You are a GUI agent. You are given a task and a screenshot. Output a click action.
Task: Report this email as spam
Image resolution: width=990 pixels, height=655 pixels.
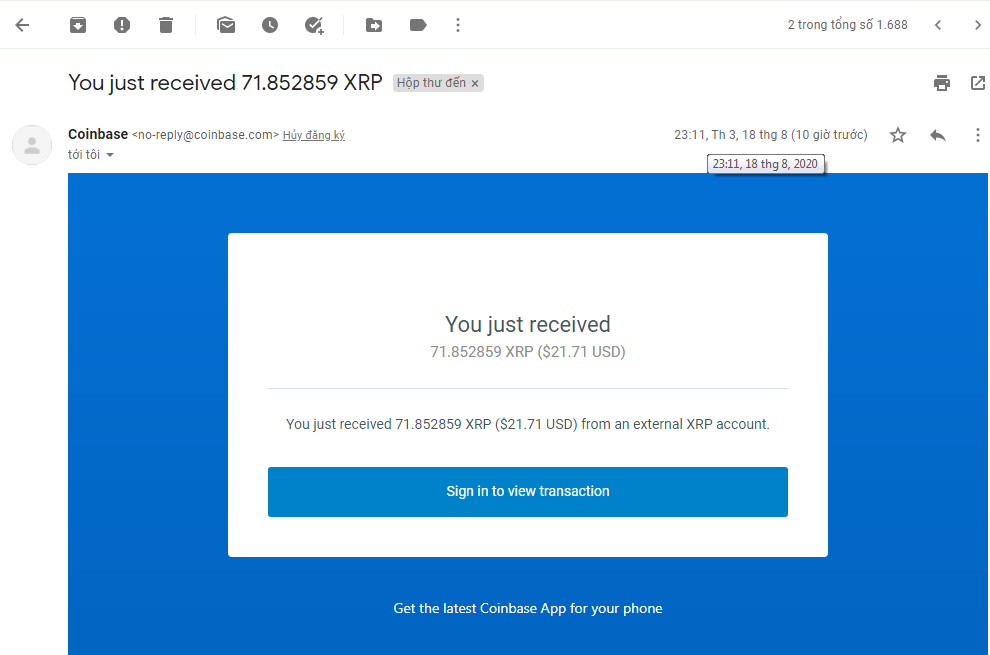pyautogui.click(x=122, y=25)
